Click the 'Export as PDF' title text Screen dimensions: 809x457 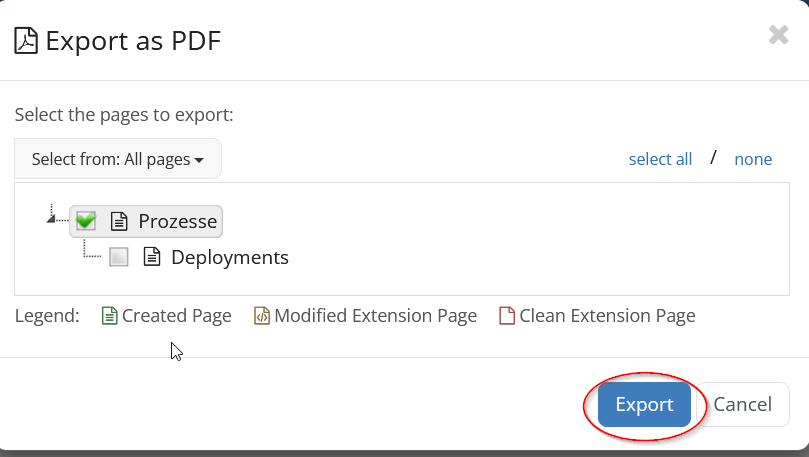point(133,41)
